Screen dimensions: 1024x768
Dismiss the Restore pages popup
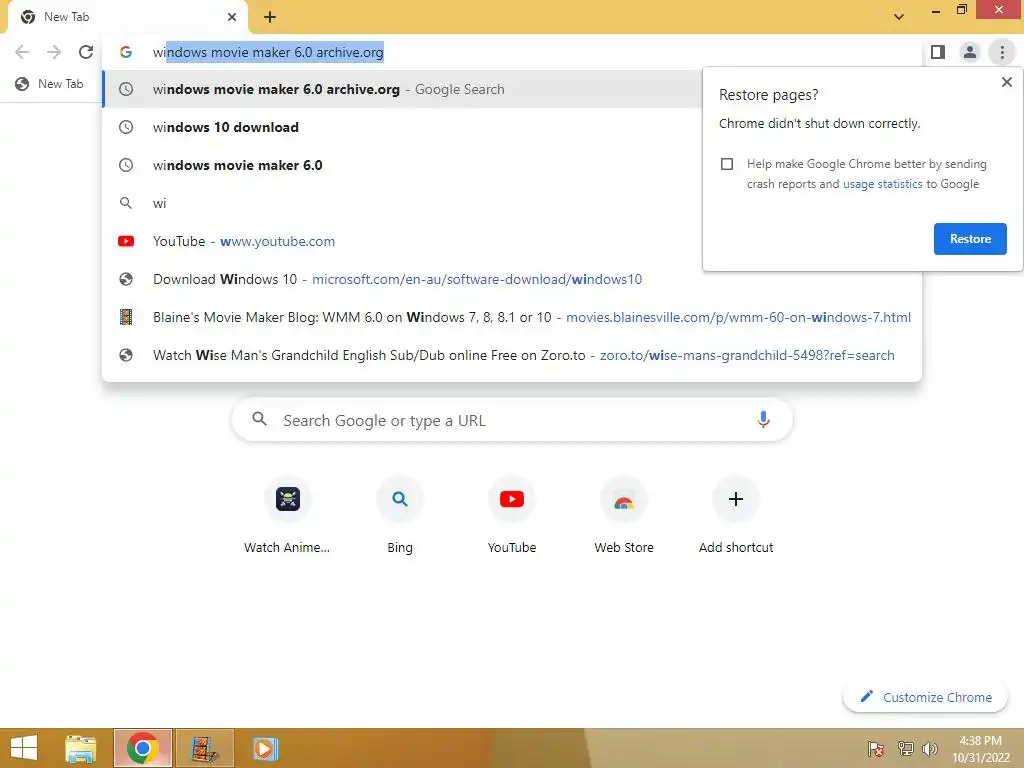tap(1006, 82)
